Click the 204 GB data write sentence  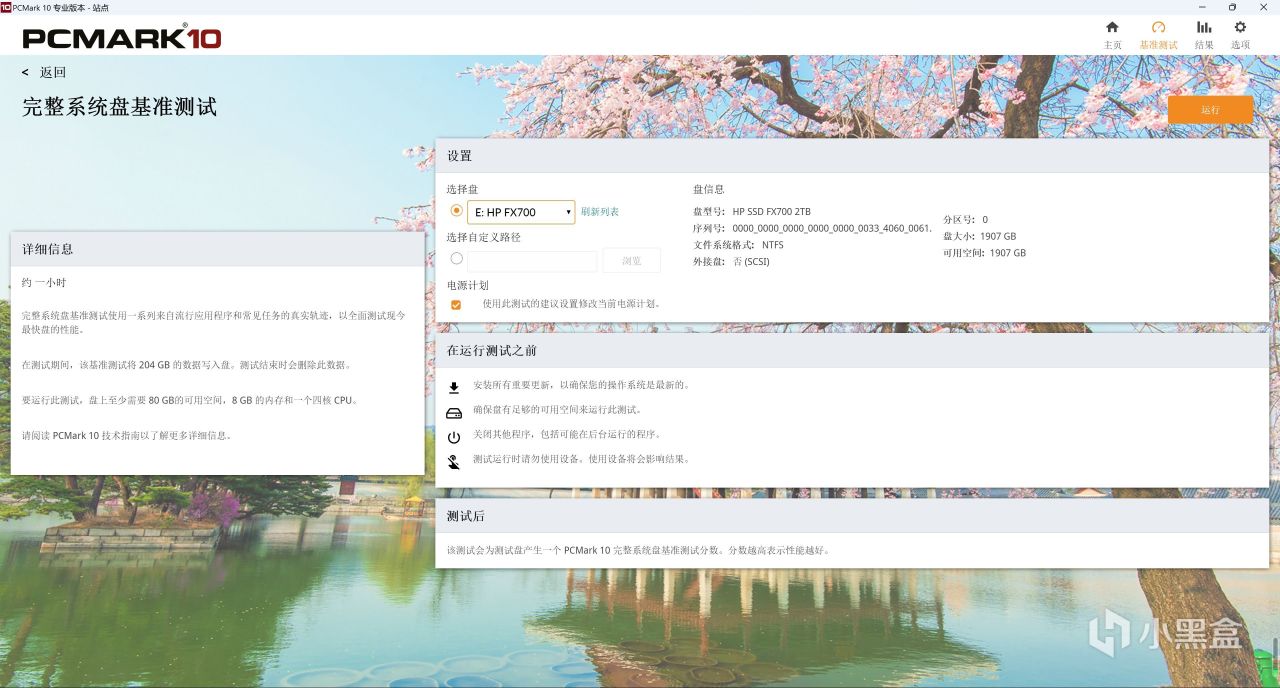click(x=186, y=365)
